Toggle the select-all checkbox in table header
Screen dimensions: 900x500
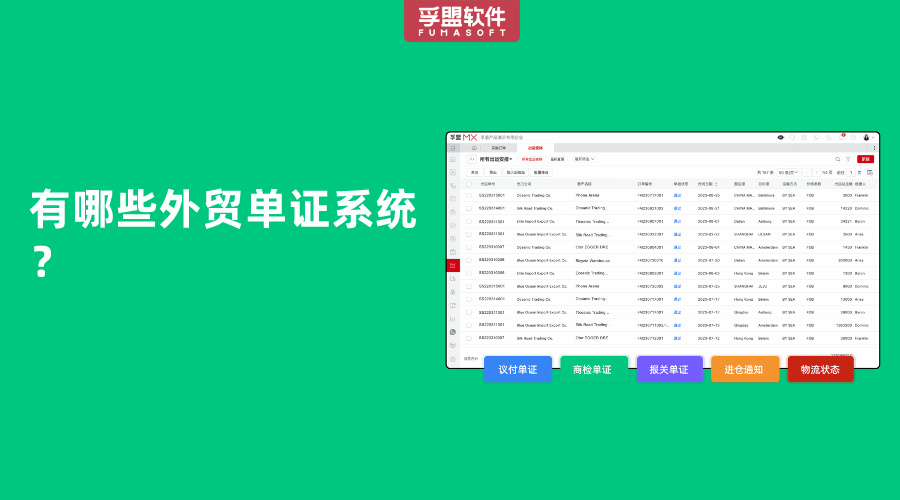click(469, 184)
